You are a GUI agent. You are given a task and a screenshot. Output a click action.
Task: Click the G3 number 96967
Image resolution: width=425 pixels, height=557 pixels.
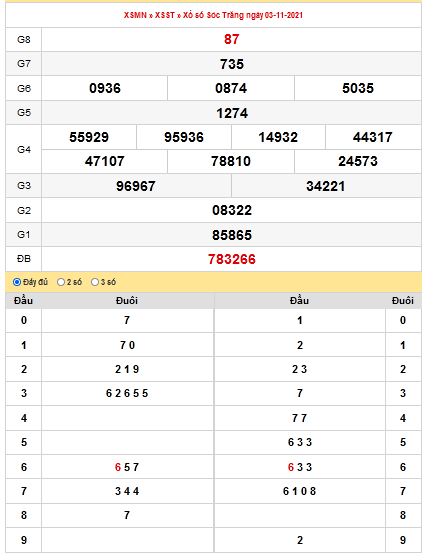pyautogui.click(x=136, y=186)
